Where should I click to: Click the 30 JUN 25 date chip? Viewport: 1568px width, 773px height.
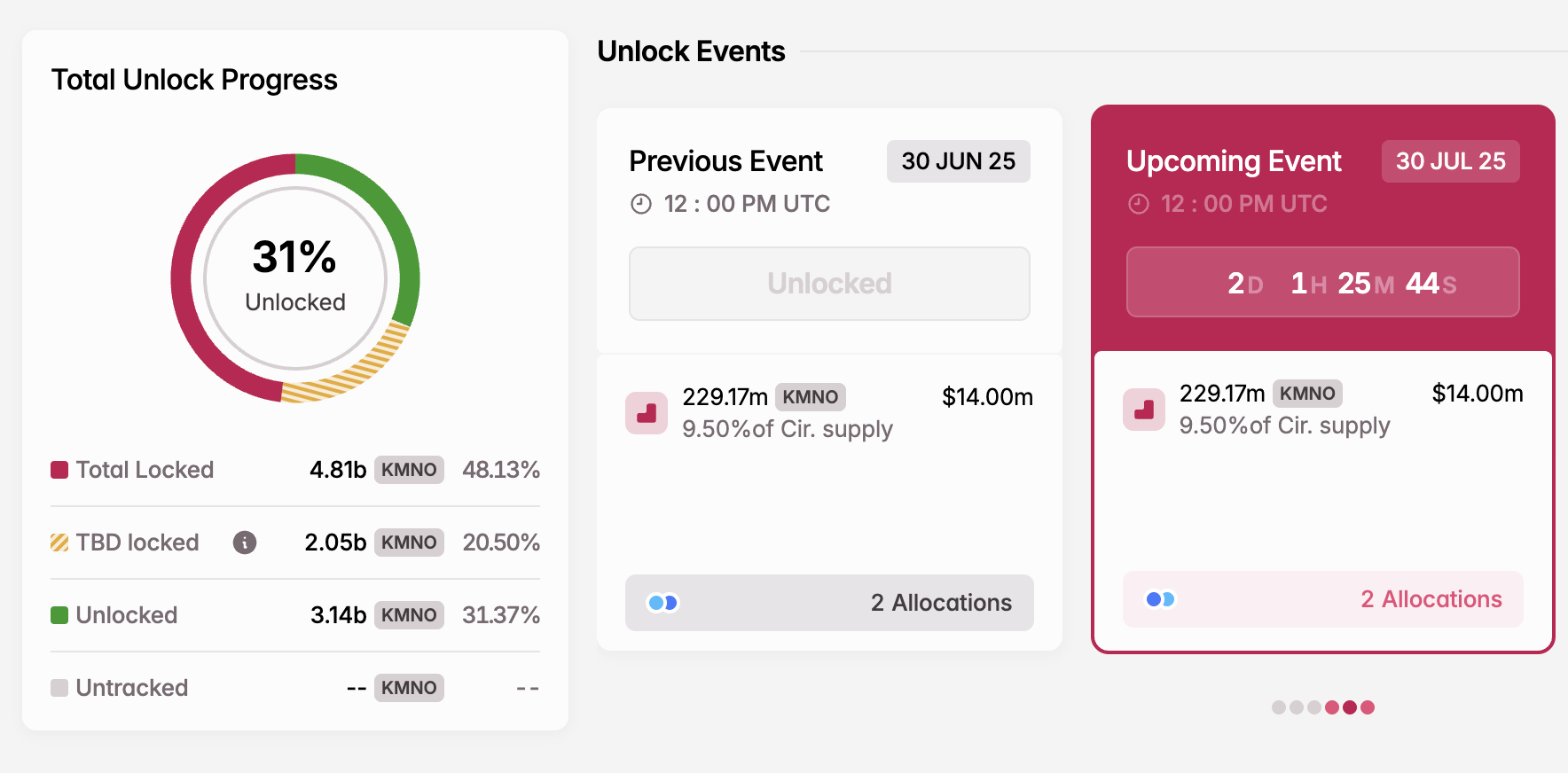click(x=958, y=161)
